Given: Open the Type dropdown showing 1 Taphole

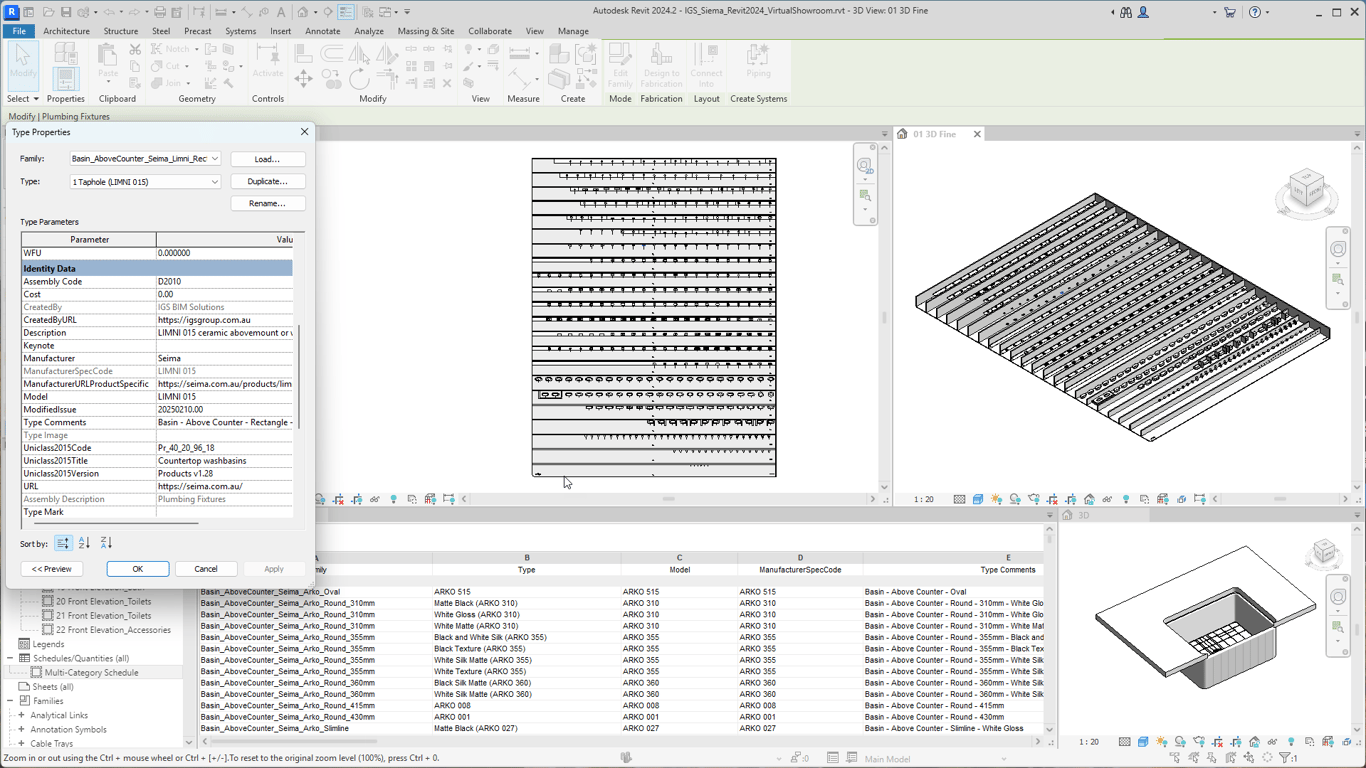Looking at the screenshot, I should point(214,182).
